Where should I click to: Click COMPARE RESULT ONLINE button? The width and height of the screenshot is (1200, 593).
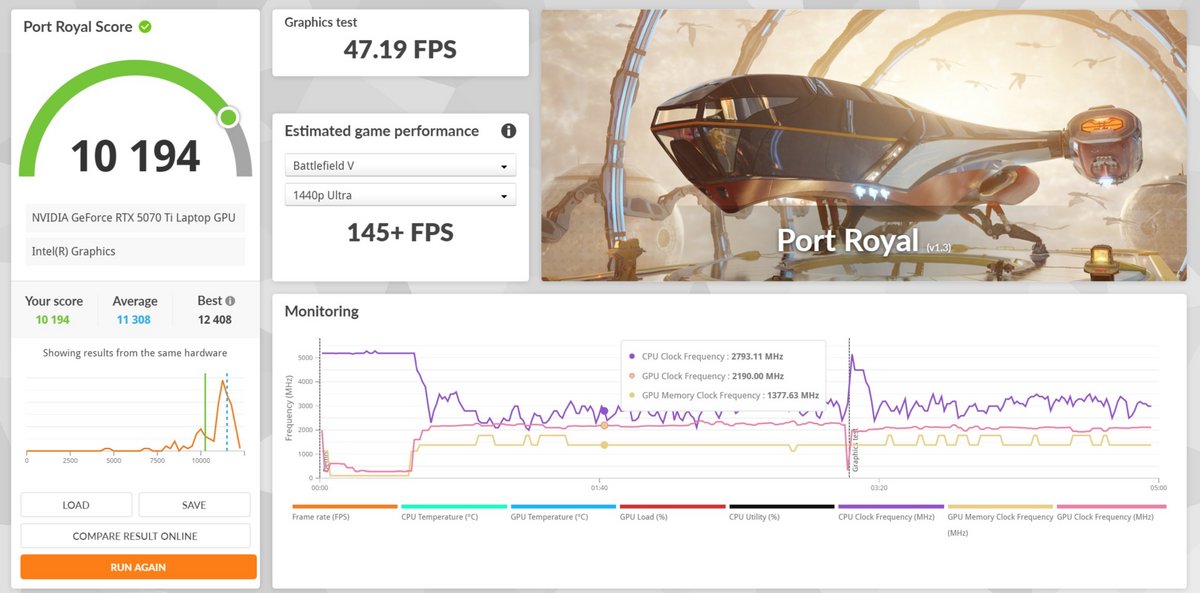135,536
